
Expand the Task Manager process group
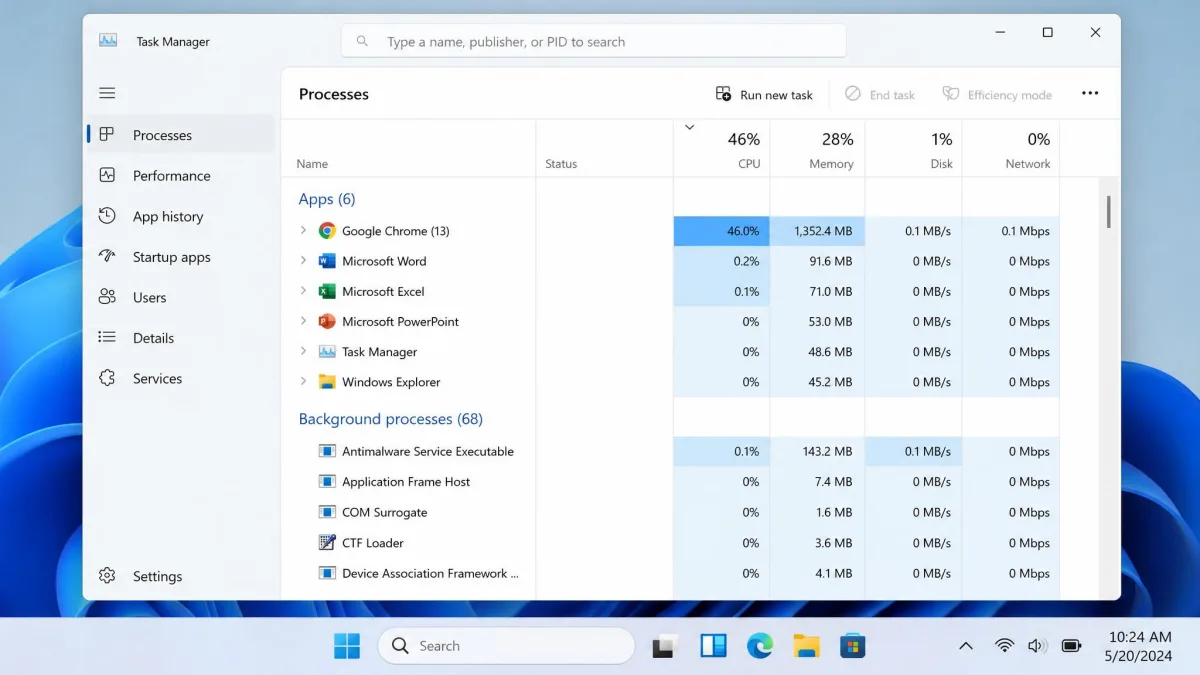click(x=303, y=352)
